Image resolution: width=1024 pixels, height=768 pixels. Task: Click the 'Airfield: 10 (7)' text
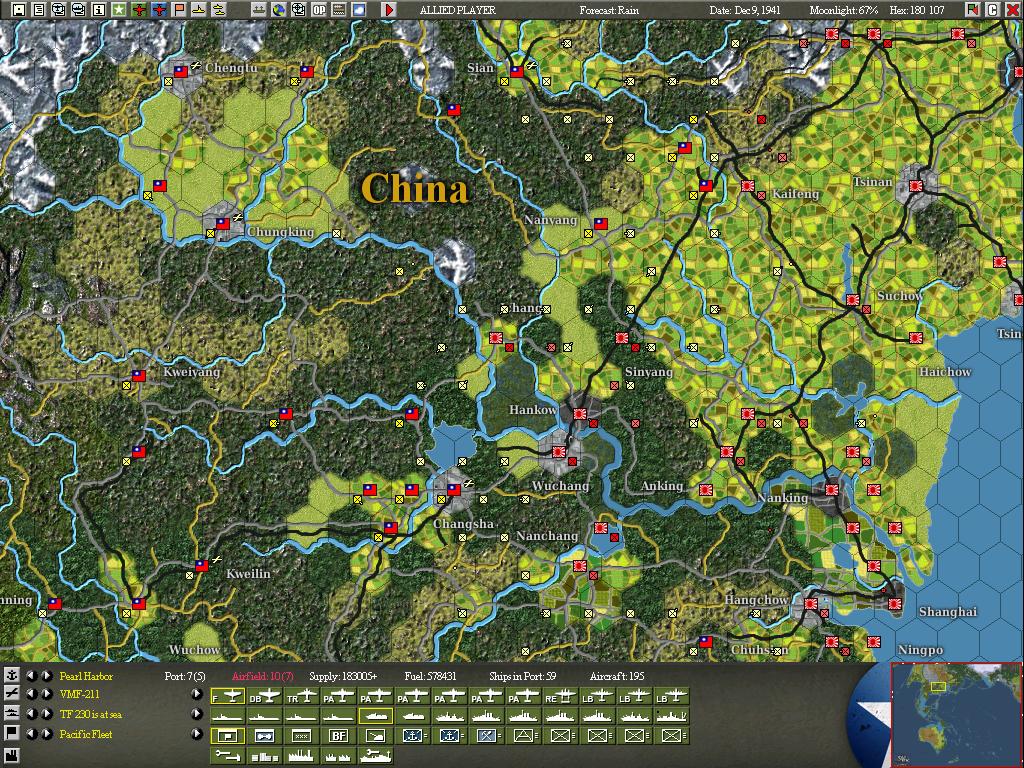(263, 677)
